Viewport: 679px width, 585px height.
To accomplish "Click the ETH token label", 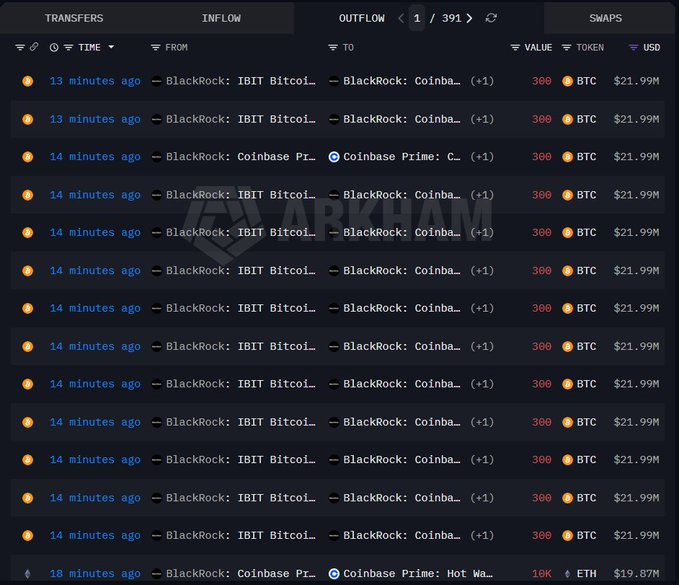I will [586, 574].
